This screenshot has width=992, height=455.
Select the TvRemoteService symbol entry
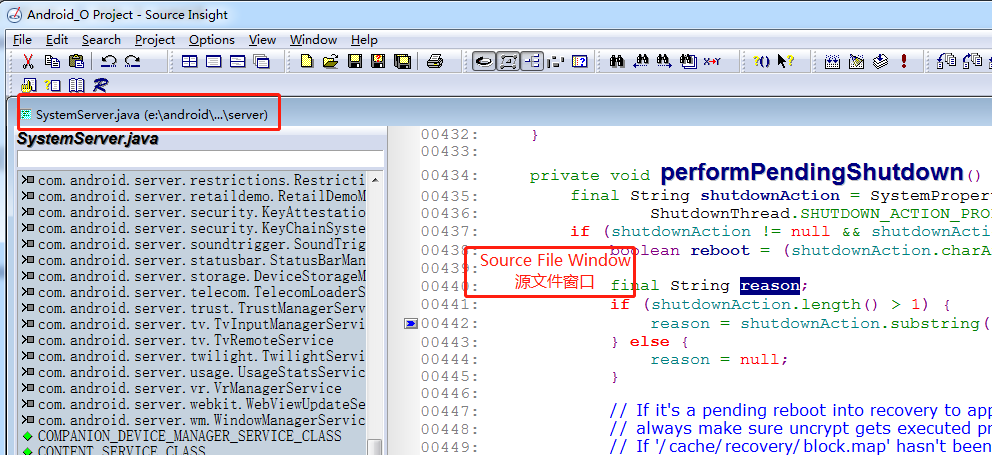coord(185,340)
